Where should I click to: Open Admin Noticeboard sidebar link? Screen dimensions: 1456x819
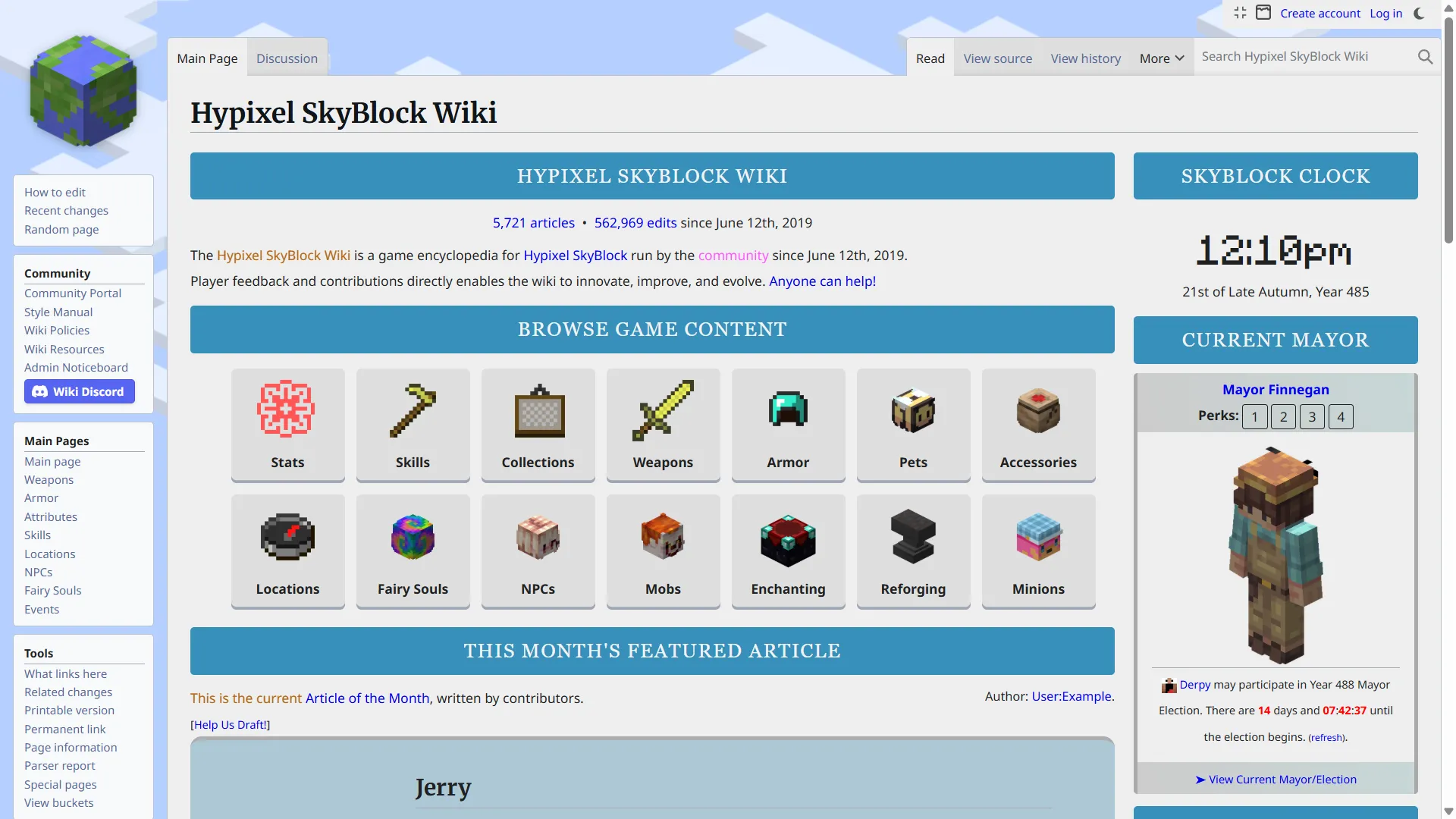[x=76, y=368]
